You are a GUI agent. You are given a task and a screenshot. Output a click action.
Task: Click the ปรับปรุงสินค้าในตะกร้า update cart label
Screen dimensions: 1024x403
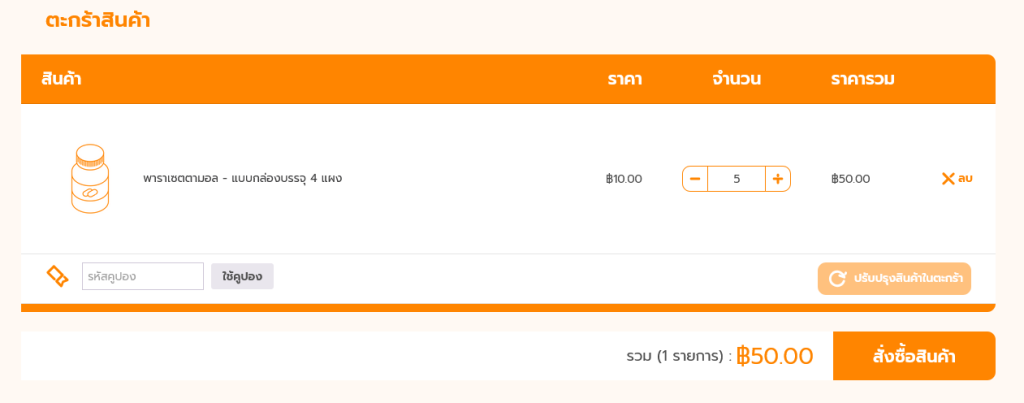[908, 279]
